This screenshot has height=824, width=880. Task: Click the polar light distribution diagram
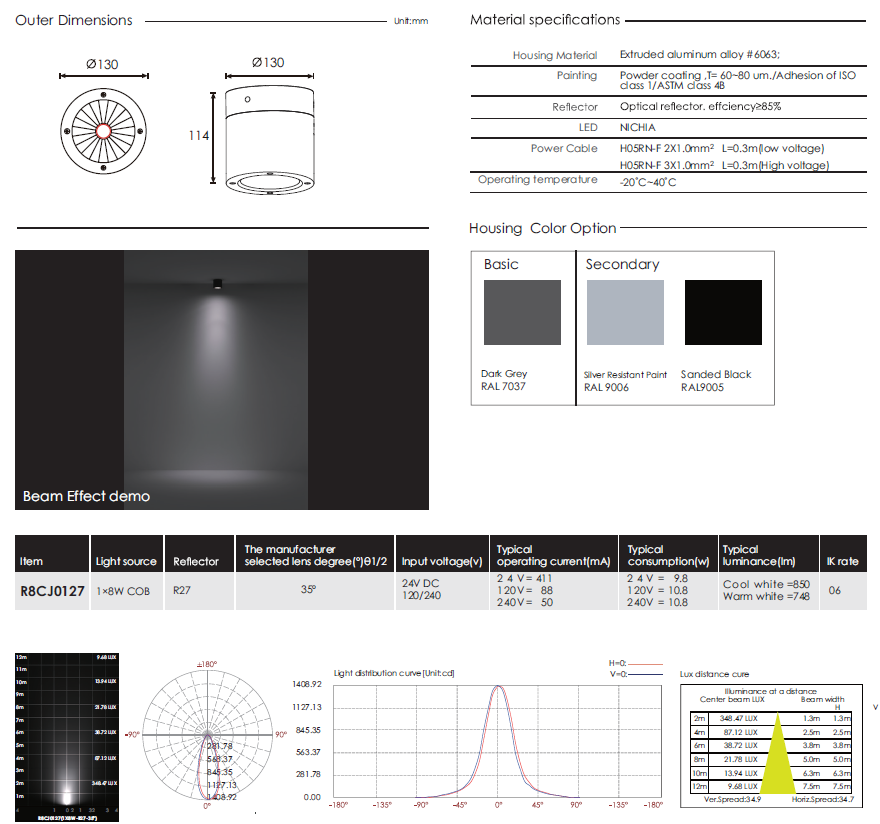coord(207,735)
